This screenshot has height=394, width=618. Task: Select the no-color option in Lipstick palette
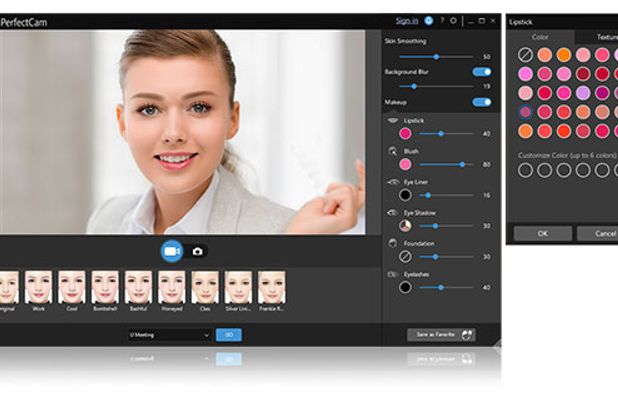(525, 55)
